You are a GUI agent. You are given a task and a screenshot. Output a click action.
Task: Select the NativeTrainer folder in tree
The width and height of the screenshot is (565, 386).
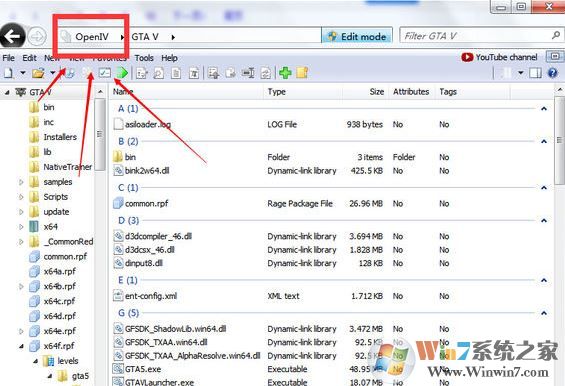tap(67, 167)
